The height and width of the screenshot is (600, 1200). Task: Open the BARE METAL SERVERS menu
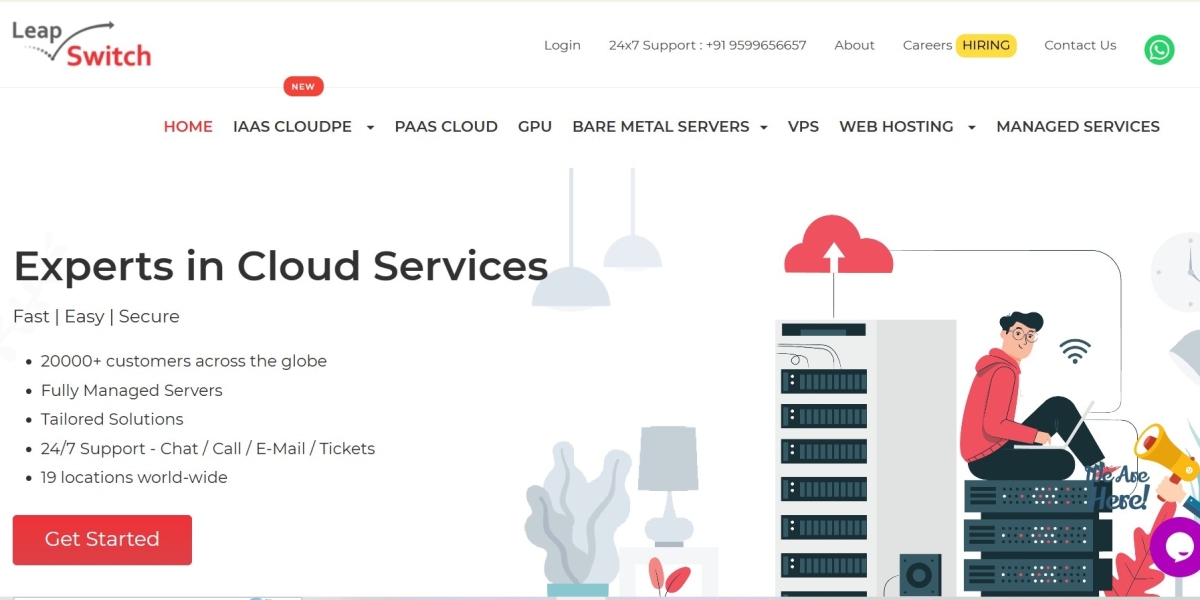[x=661, y=127]
